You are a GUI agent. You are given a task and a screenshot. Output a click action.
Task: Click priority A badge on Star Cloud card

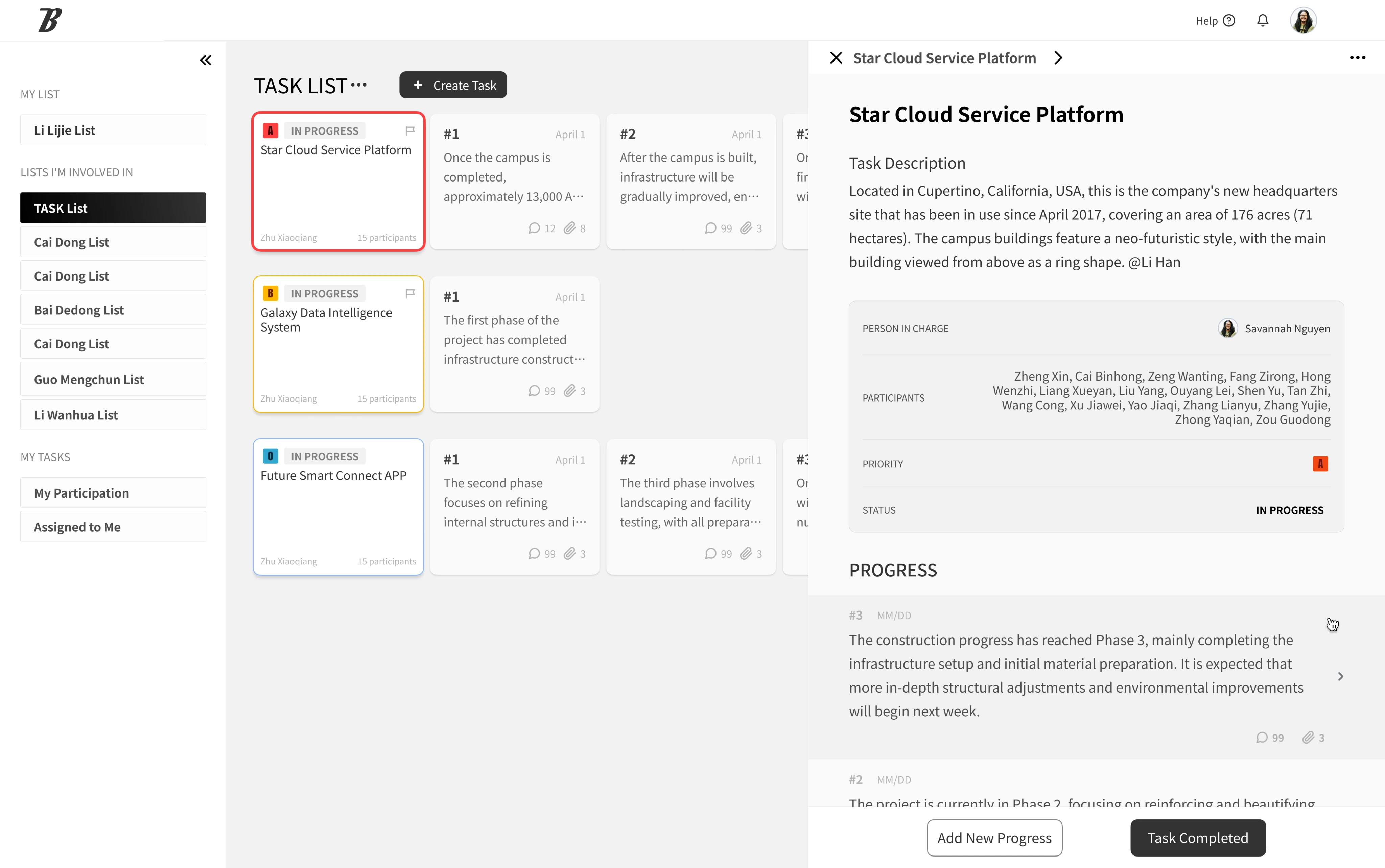tap(271, 130)
